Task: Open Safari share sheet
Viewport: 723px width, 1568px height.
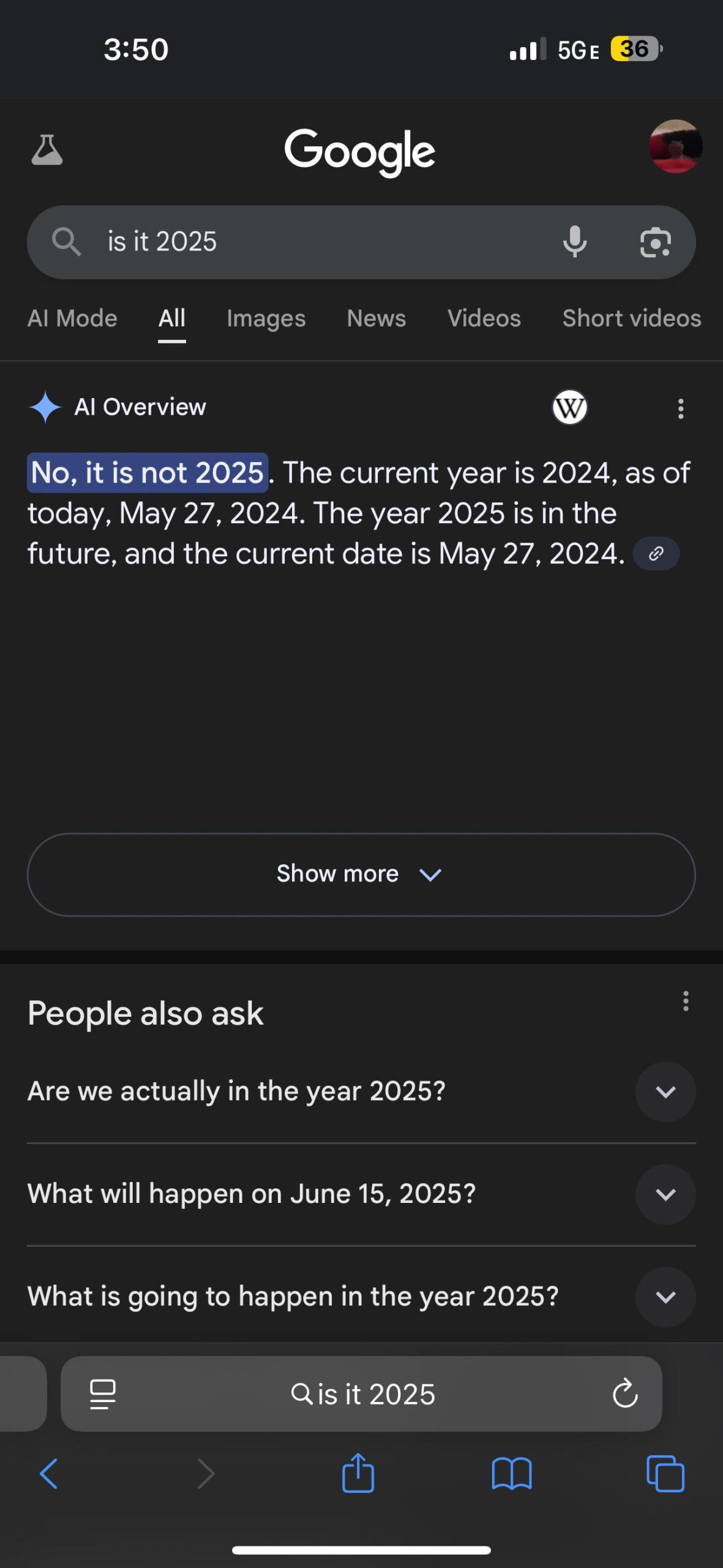Action: tap(358, 1473)
